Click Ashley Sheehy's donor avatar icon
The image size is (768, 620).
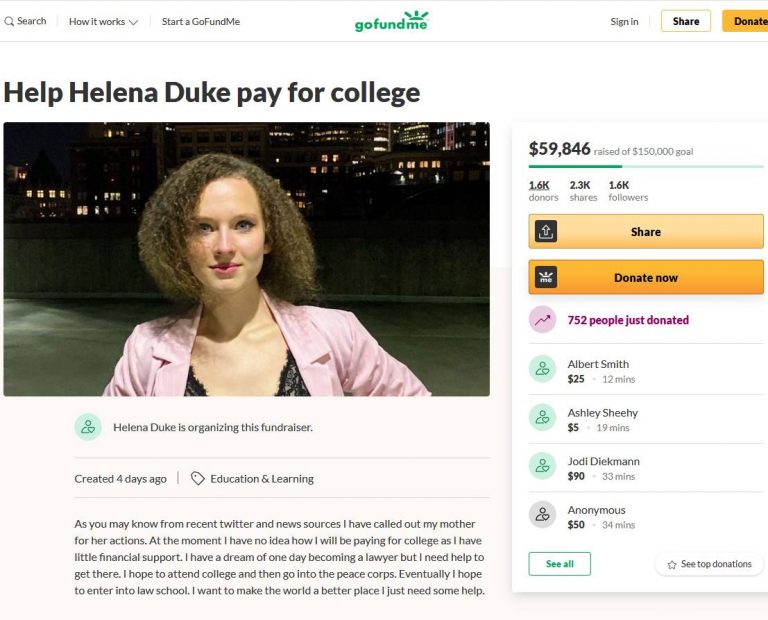pos(542,418)
